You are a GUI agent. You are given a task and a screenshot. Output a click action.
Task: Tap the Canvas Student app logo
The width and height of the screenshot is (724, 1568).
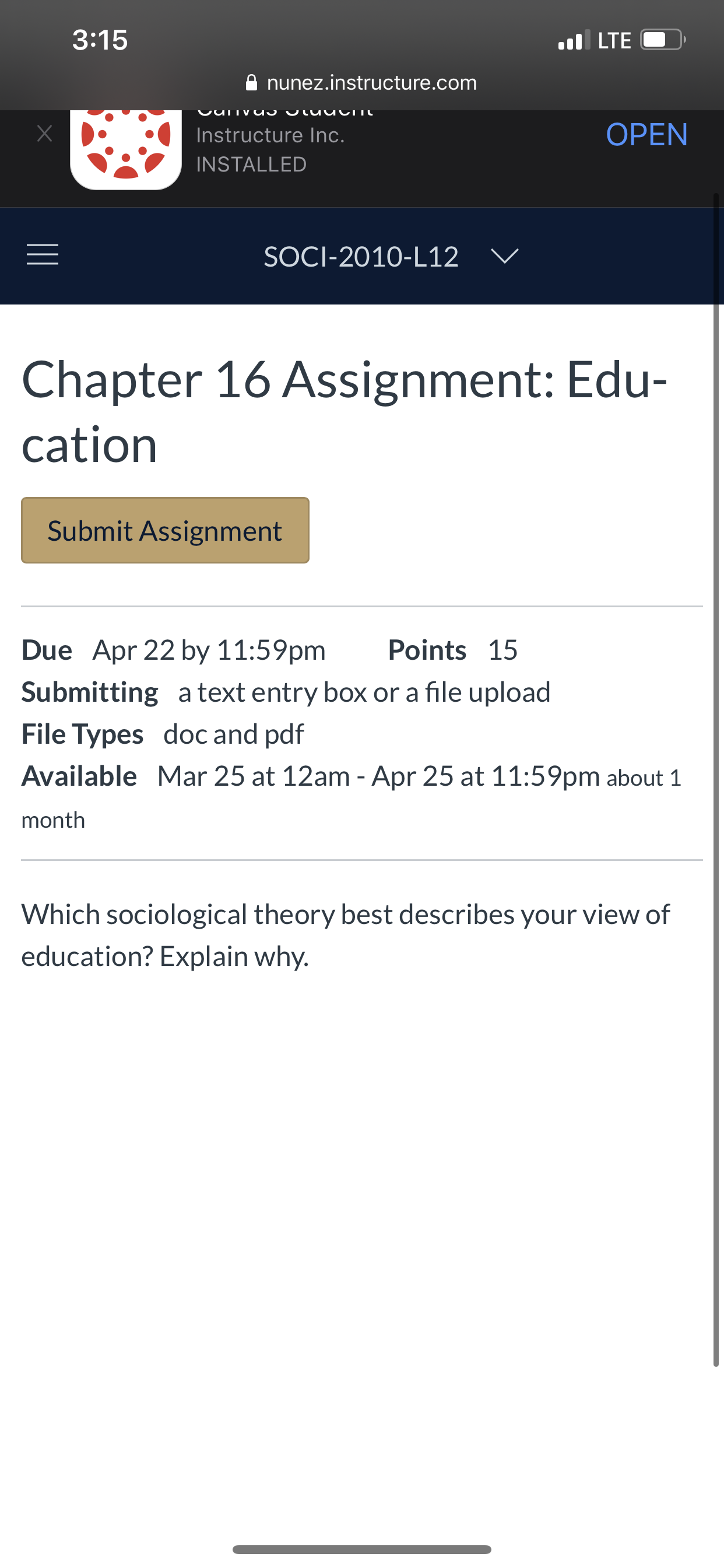pos(126,149)
